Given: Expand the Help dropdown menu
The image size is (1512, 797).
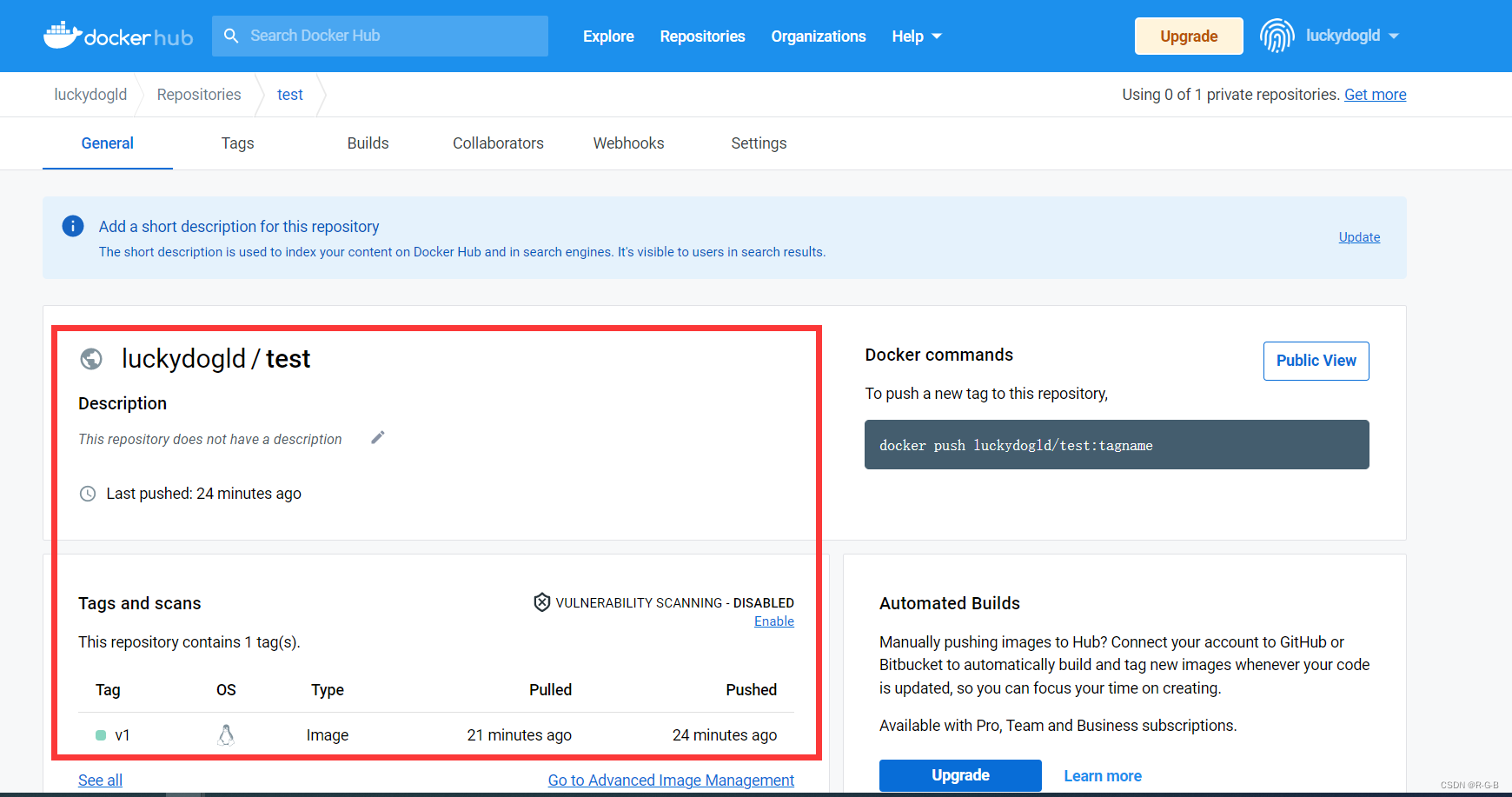Looking at the screenshot, I should pos(917,37).
